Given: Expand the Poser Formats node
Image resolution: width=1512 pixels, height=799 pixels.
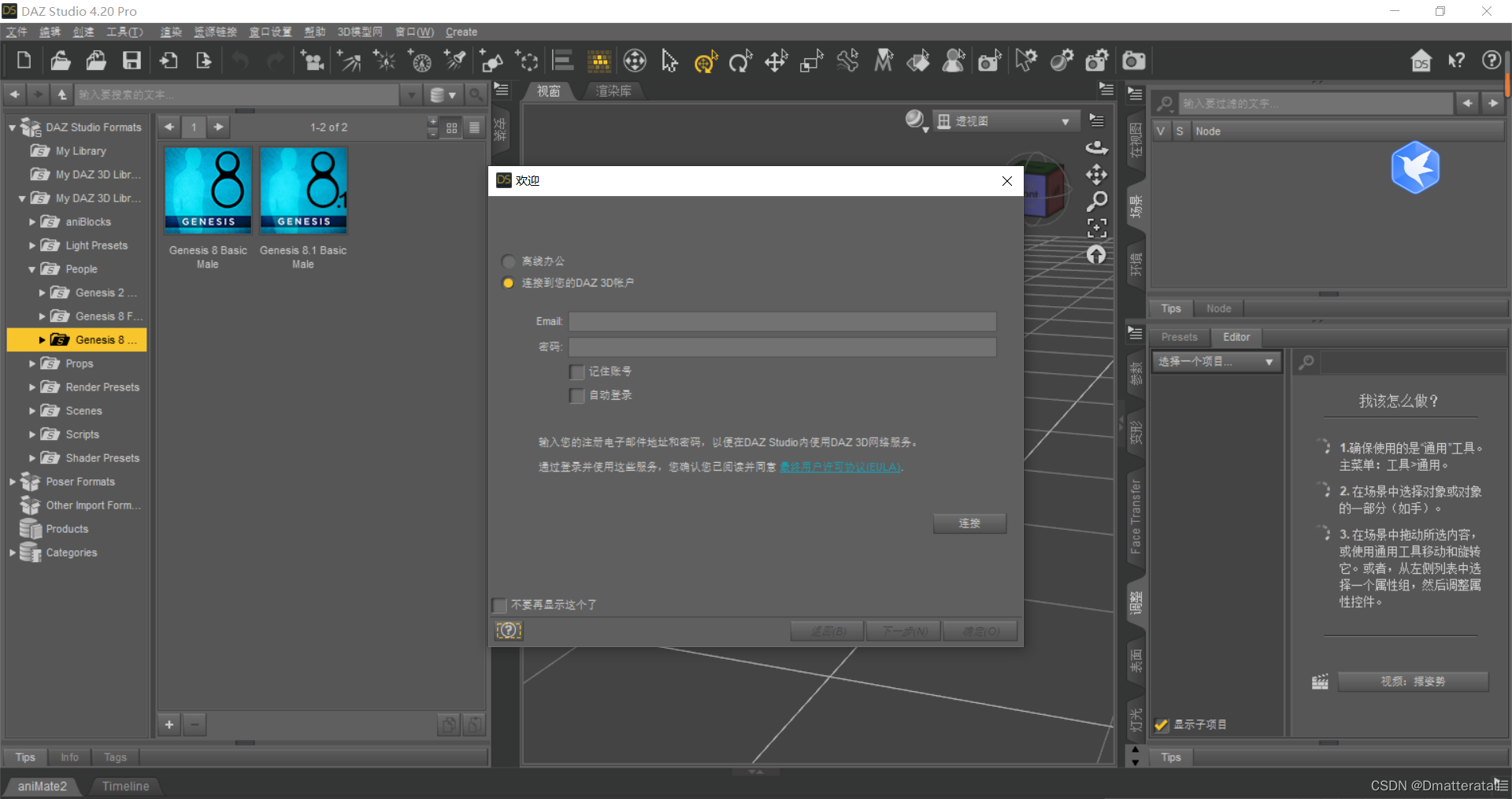Looking at the screenshot, I should click(x=12, y=482).
